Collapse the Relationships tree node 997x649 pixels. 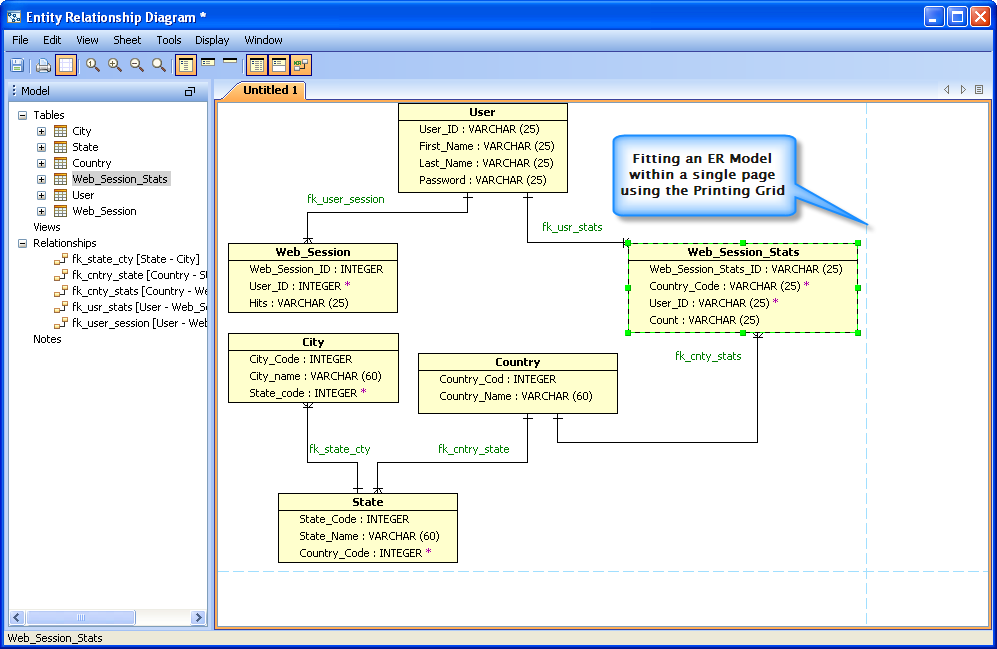tap(22, 243)
